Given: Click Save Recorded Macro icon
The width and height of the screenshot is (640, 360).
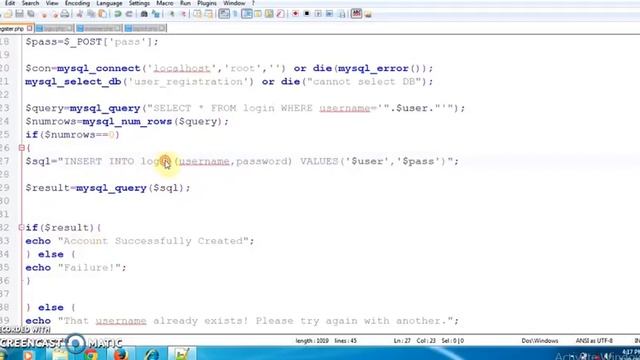Looking at the screenshot, I should pos(341,14).
